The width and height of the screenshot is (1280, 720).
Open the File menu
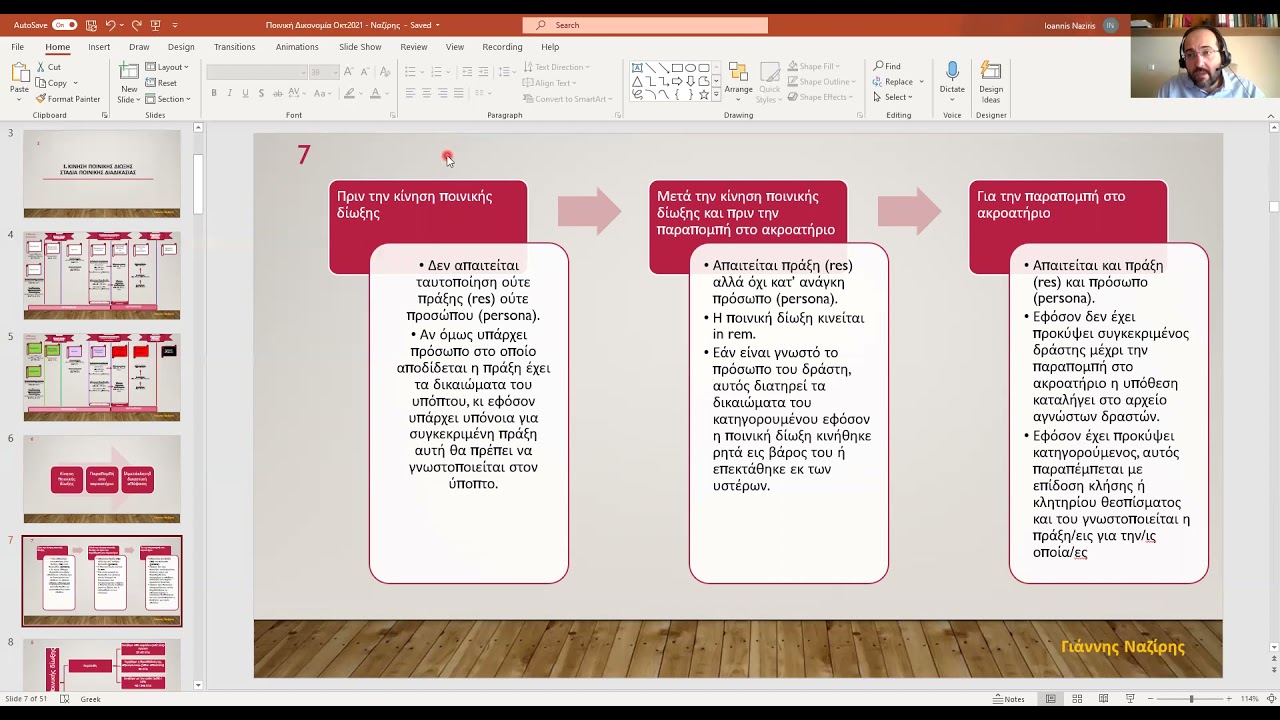pos(18,47)
